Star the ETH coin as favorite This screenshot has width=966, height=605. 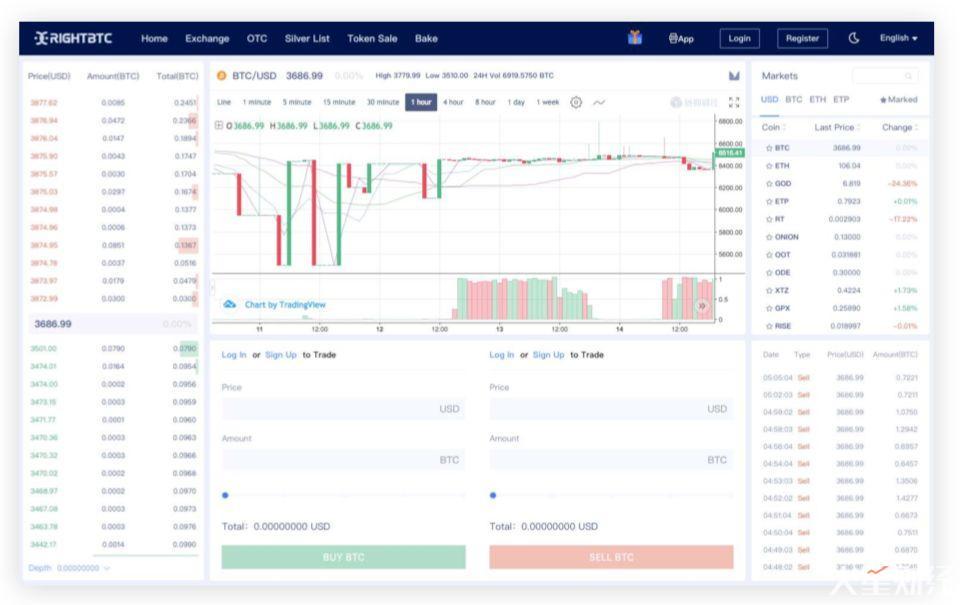click(768, 166)
